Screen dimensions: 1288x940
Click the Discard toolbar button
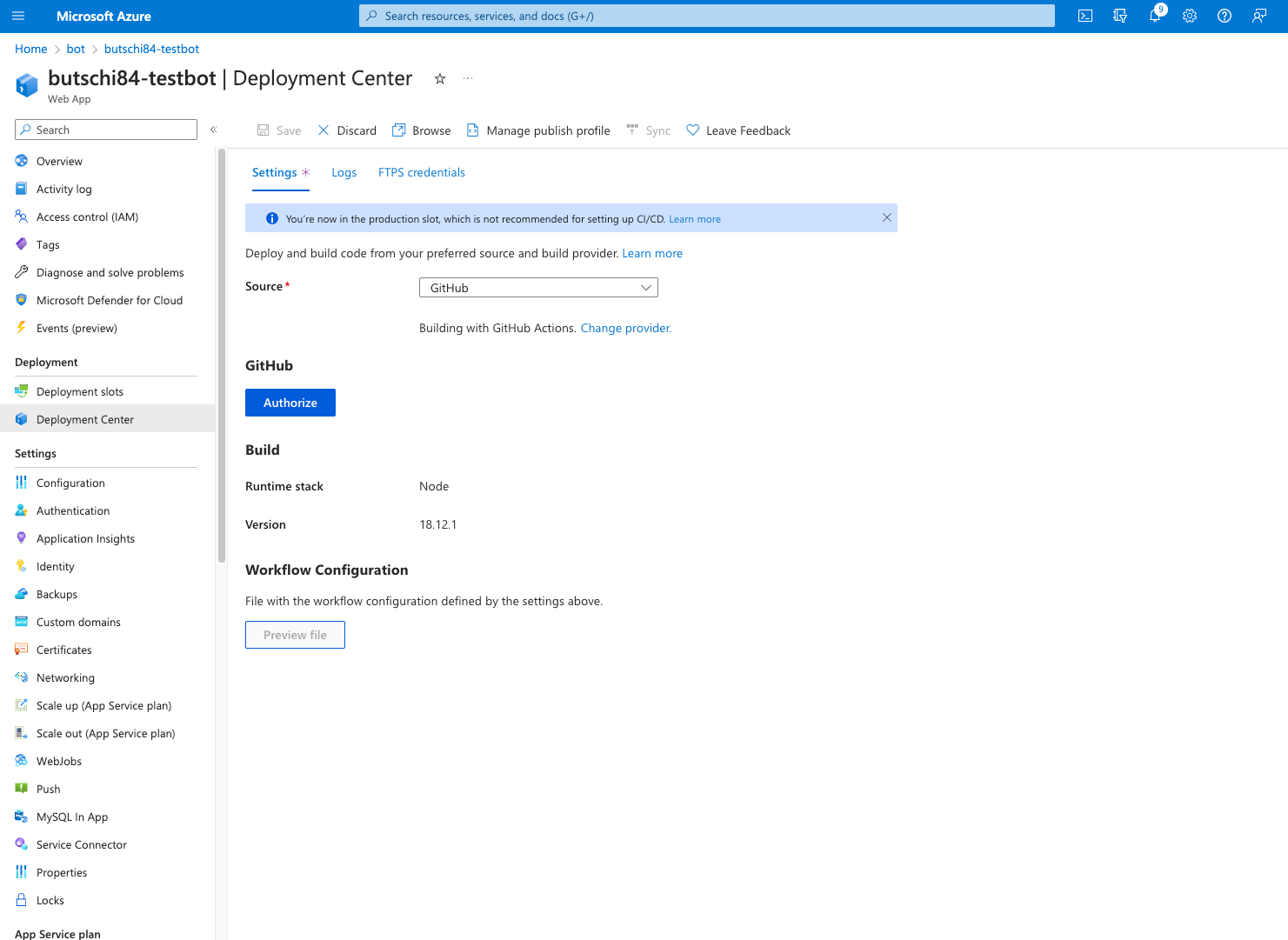347,130
